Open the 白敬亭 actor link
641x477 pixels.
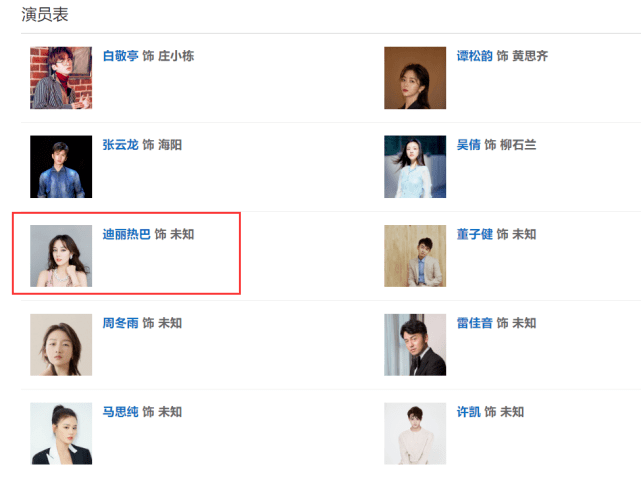120,56
